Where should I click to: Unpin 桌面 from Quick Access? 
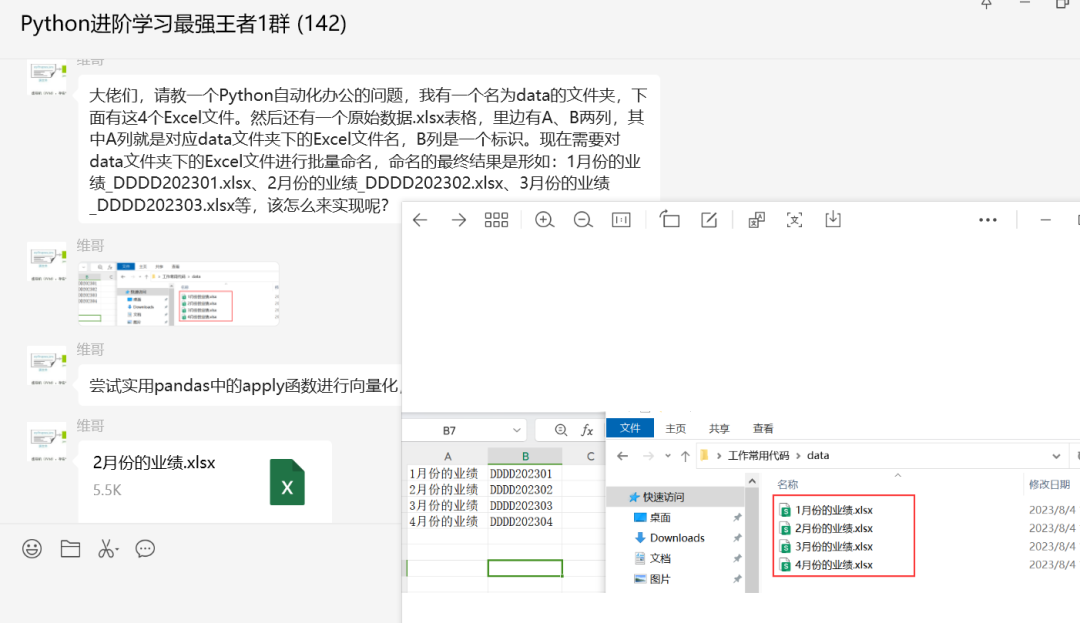736,517
